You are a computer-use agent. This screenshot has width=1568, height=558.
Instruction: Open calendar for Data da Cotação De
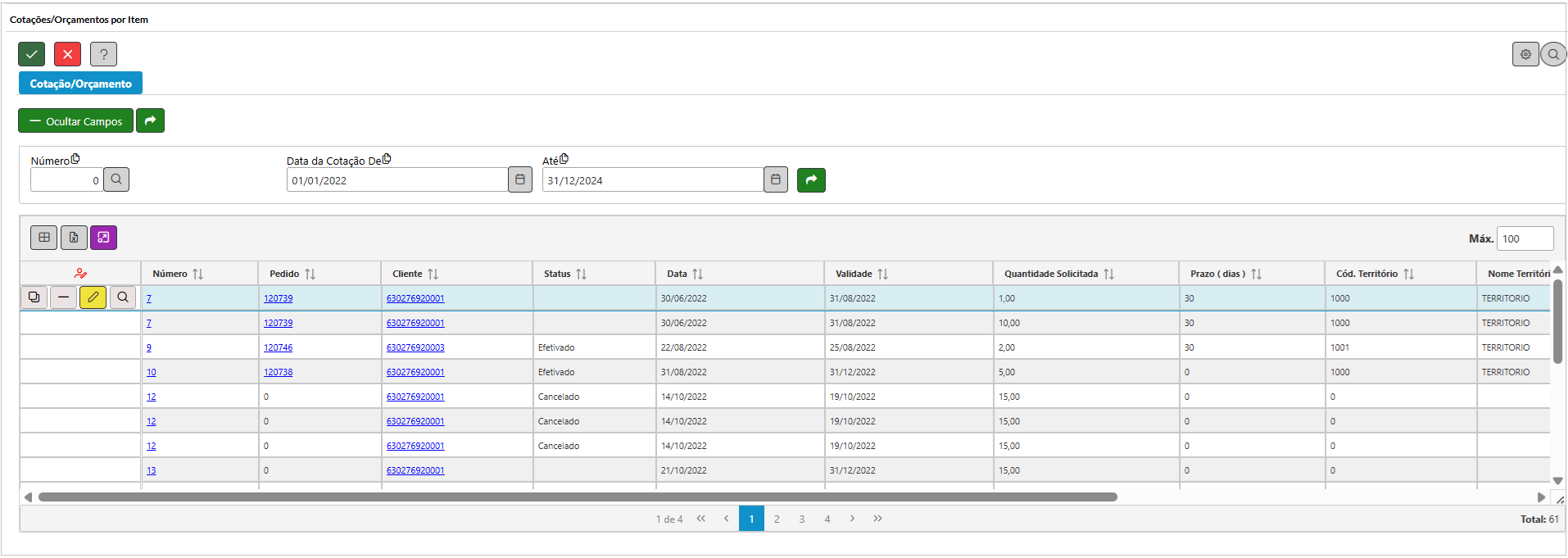pyautogui.click(x=519, y=179)
